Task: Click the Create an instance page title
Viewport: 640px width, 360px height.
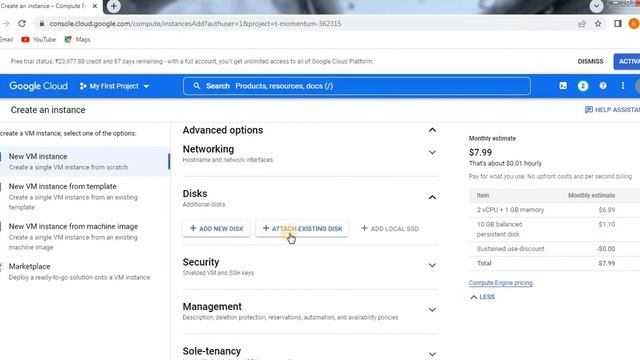Action: 48,110
